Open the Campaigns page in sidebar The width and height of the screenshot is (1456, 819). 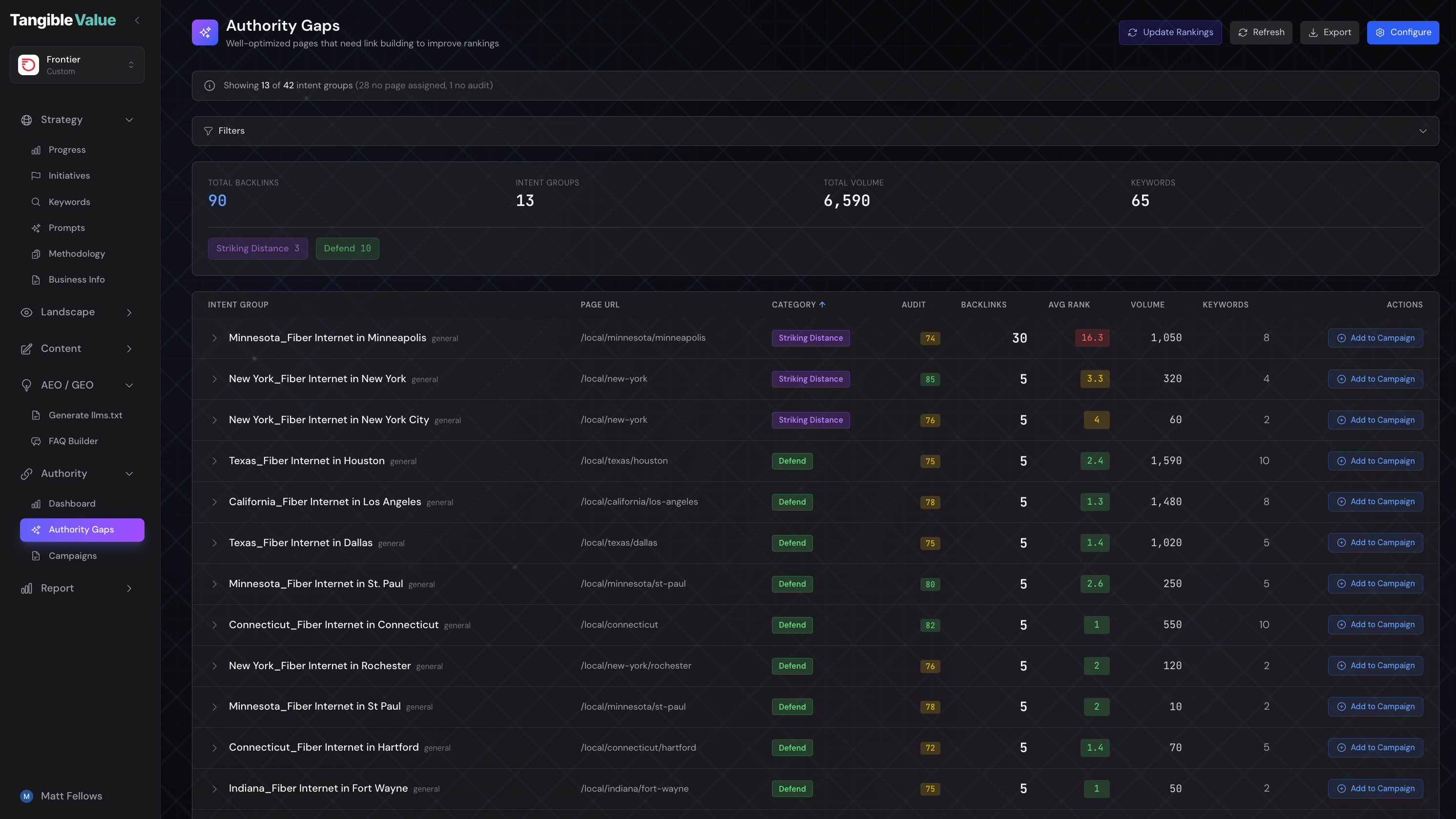(72, 556)
